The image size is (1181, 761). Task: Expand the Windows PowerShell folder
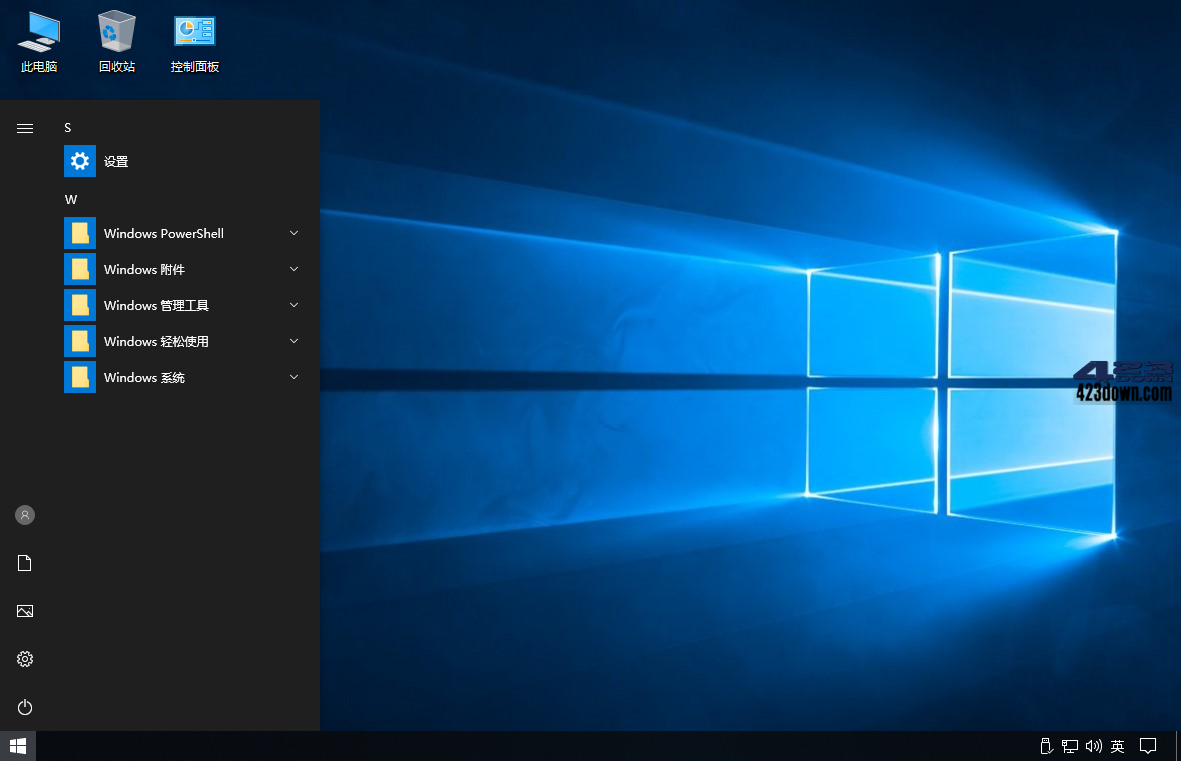point(293,233)
